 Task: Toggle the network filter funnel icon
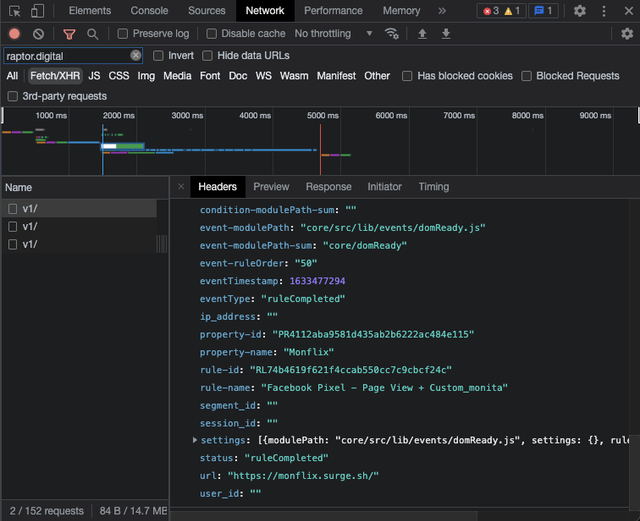69,34
